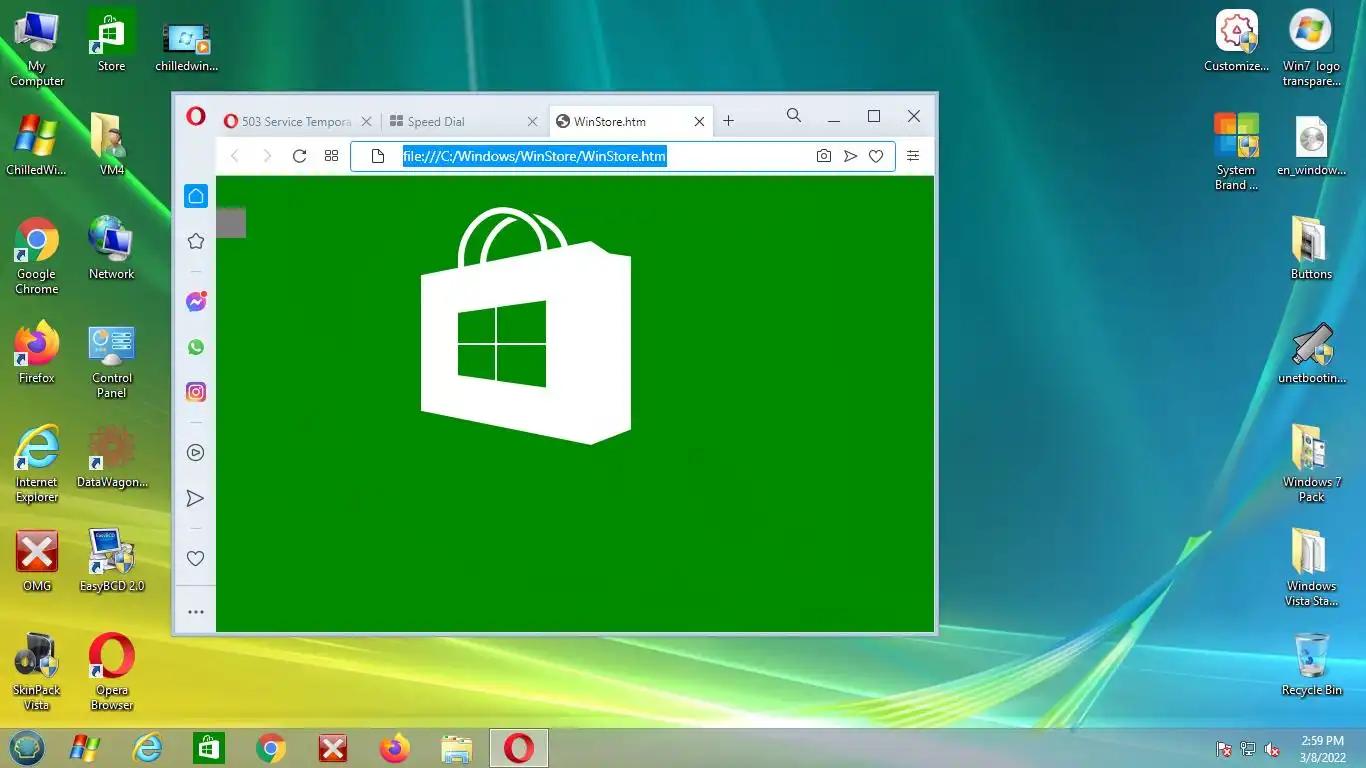Select the OMG desktop icon
Viewport: 1366px width, 768px height.
point(37,561)
